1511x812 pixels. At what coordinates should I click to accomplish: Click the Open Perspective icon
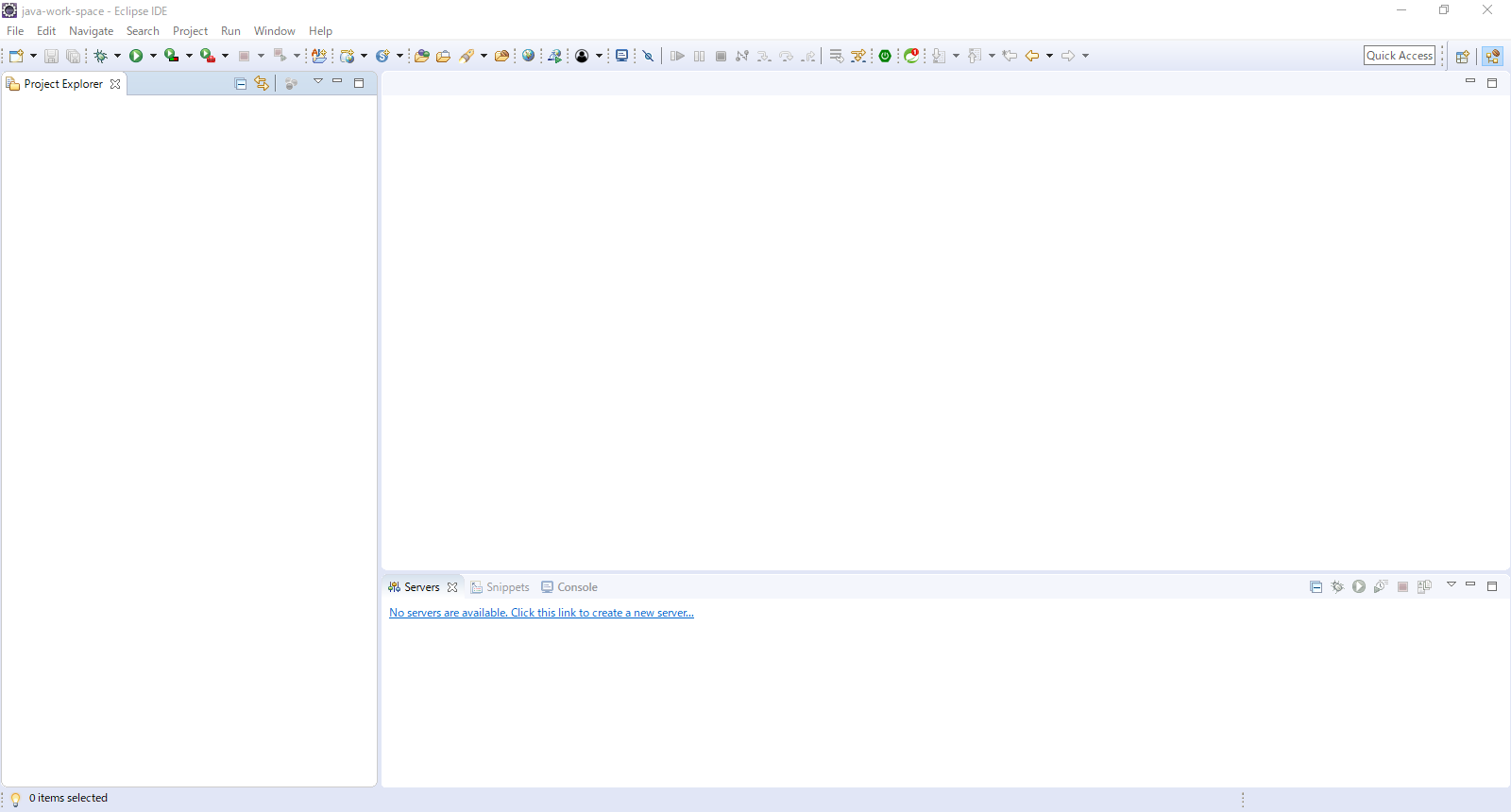(x=1462, y=57)
